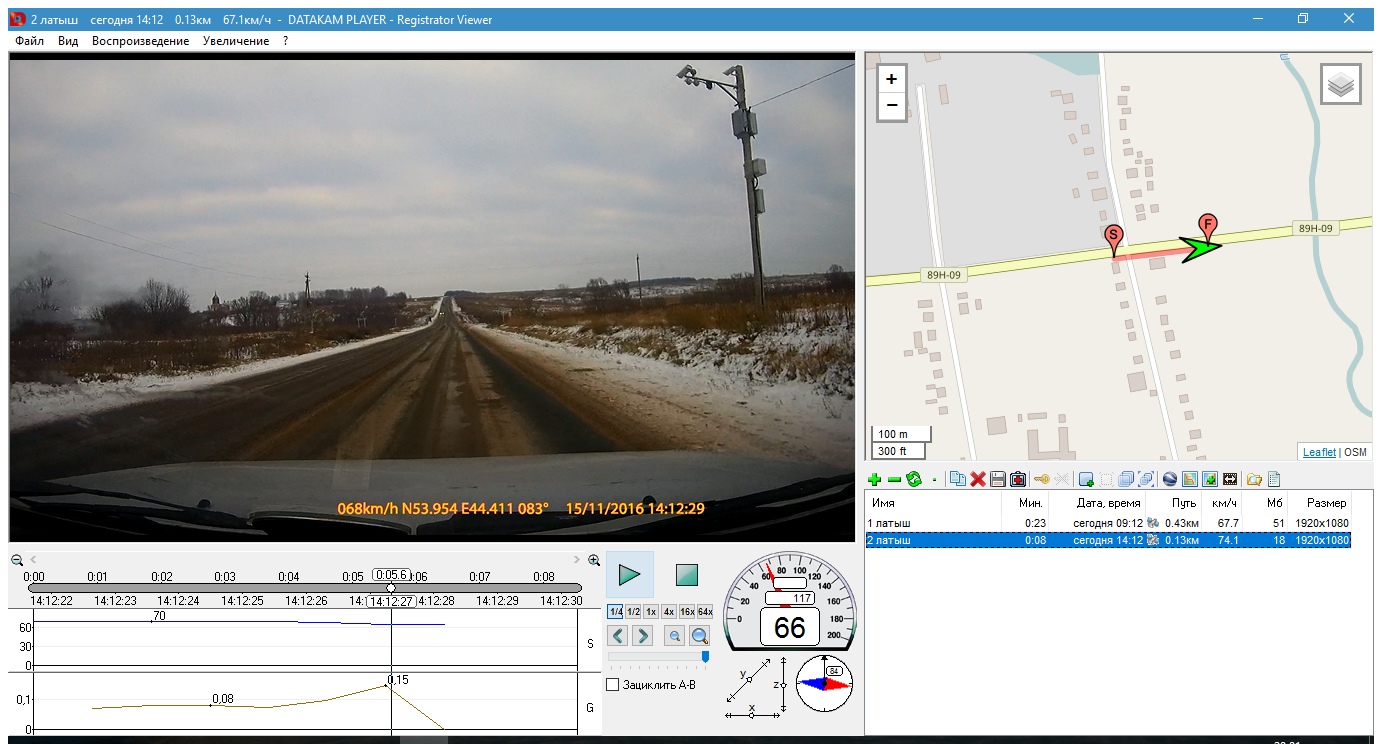The width and height of the screenshot is (1382, 744).
Task: Click the green plus add-file icon
Action: pyautogui.click(x=875, y=480)
